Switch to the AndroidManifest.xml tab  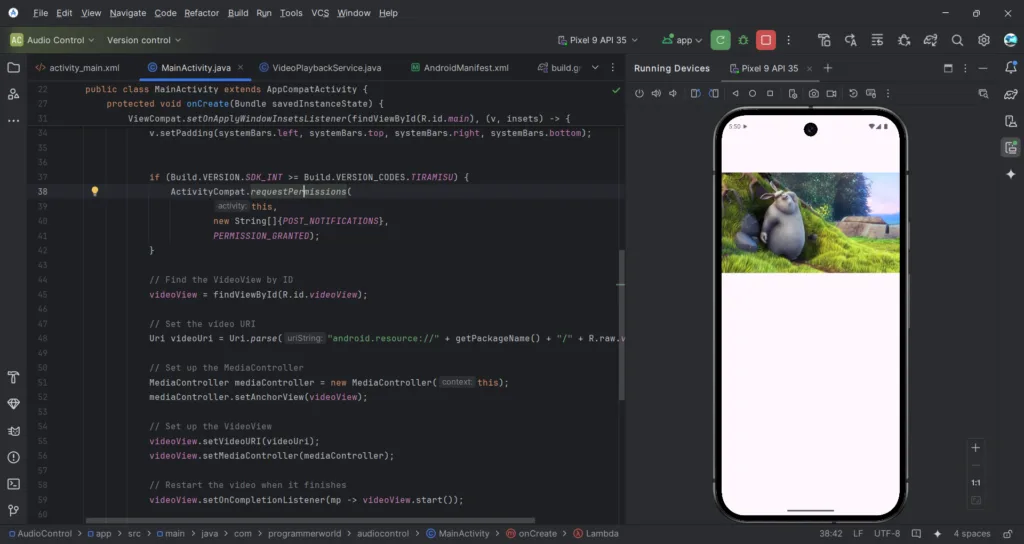[466, 68]
